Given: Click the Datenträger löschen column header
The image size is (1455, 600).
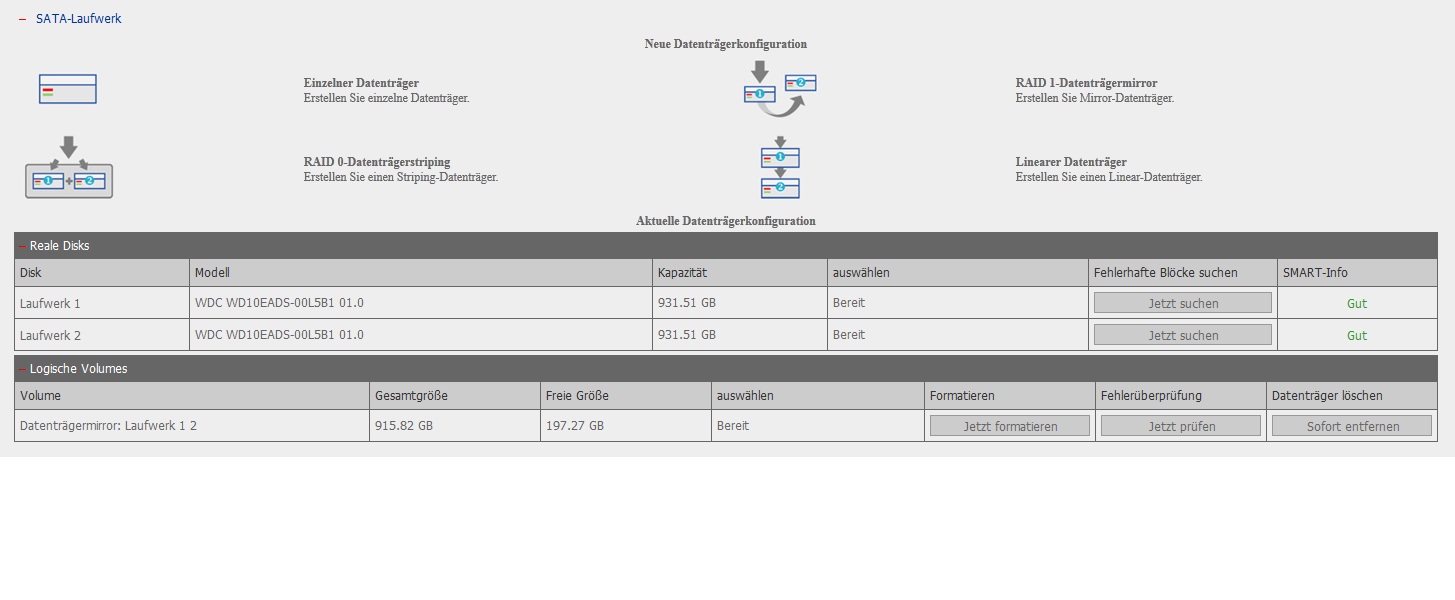Looking at the screenshot, I should pos(1352,396).
